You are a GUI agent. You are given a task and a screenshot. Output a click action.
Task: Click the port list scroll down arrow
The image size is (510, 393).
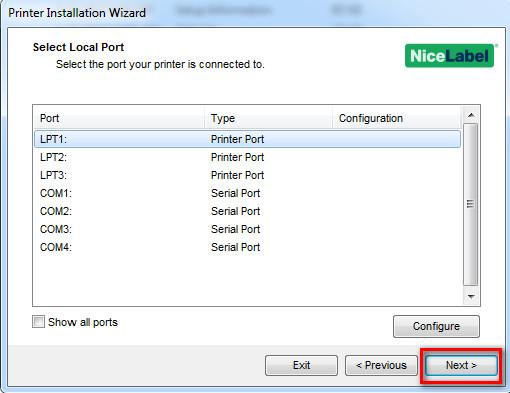tap(471, 296)
